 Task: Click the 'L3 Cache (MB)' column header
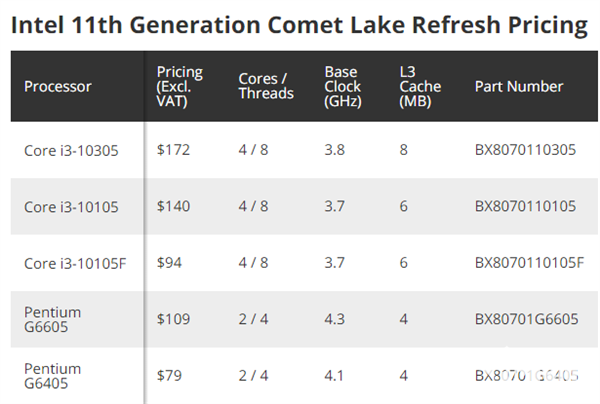click(x=413, y=86)
